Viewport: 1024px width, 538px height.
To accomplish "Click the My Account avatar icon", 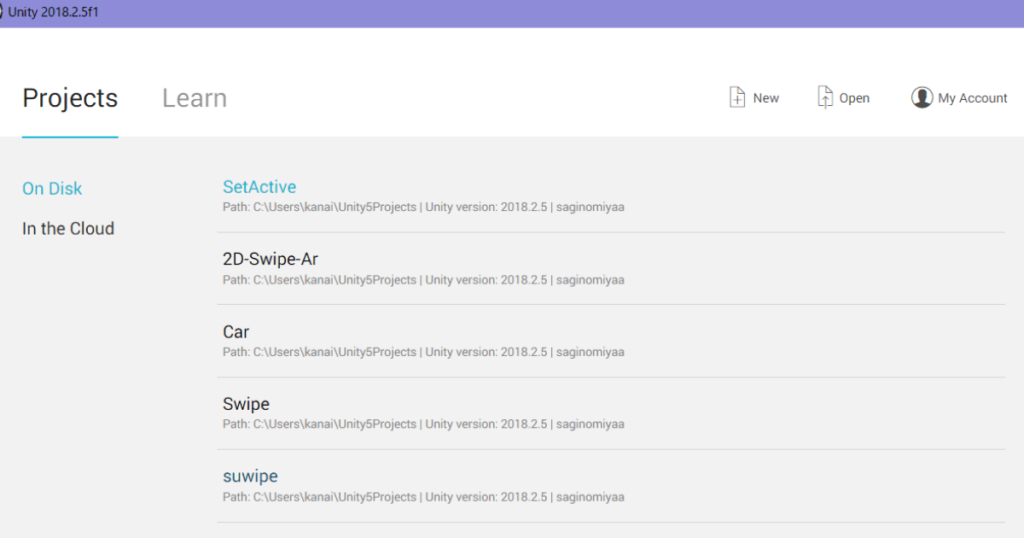I will coord(921,97).
